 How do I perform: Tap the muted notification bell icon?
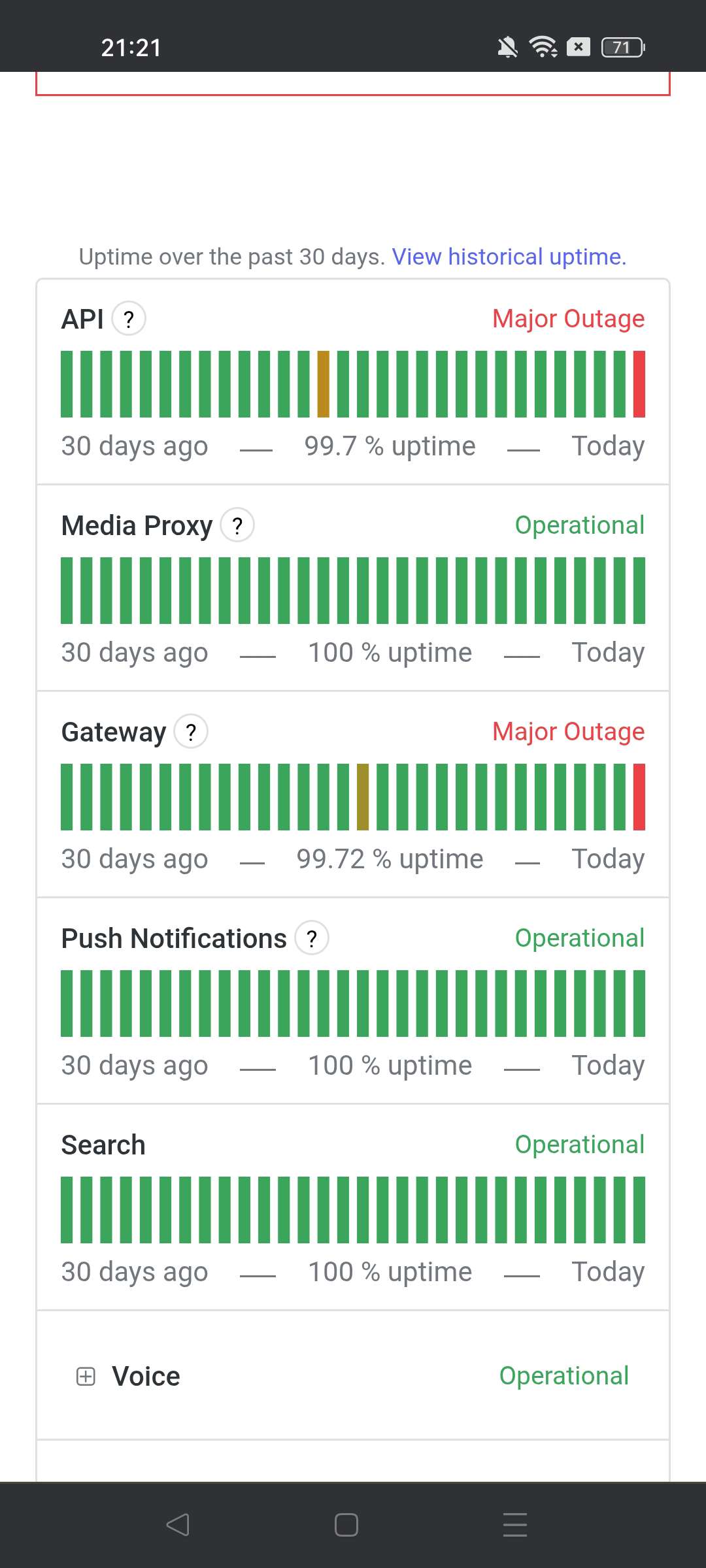507,47
